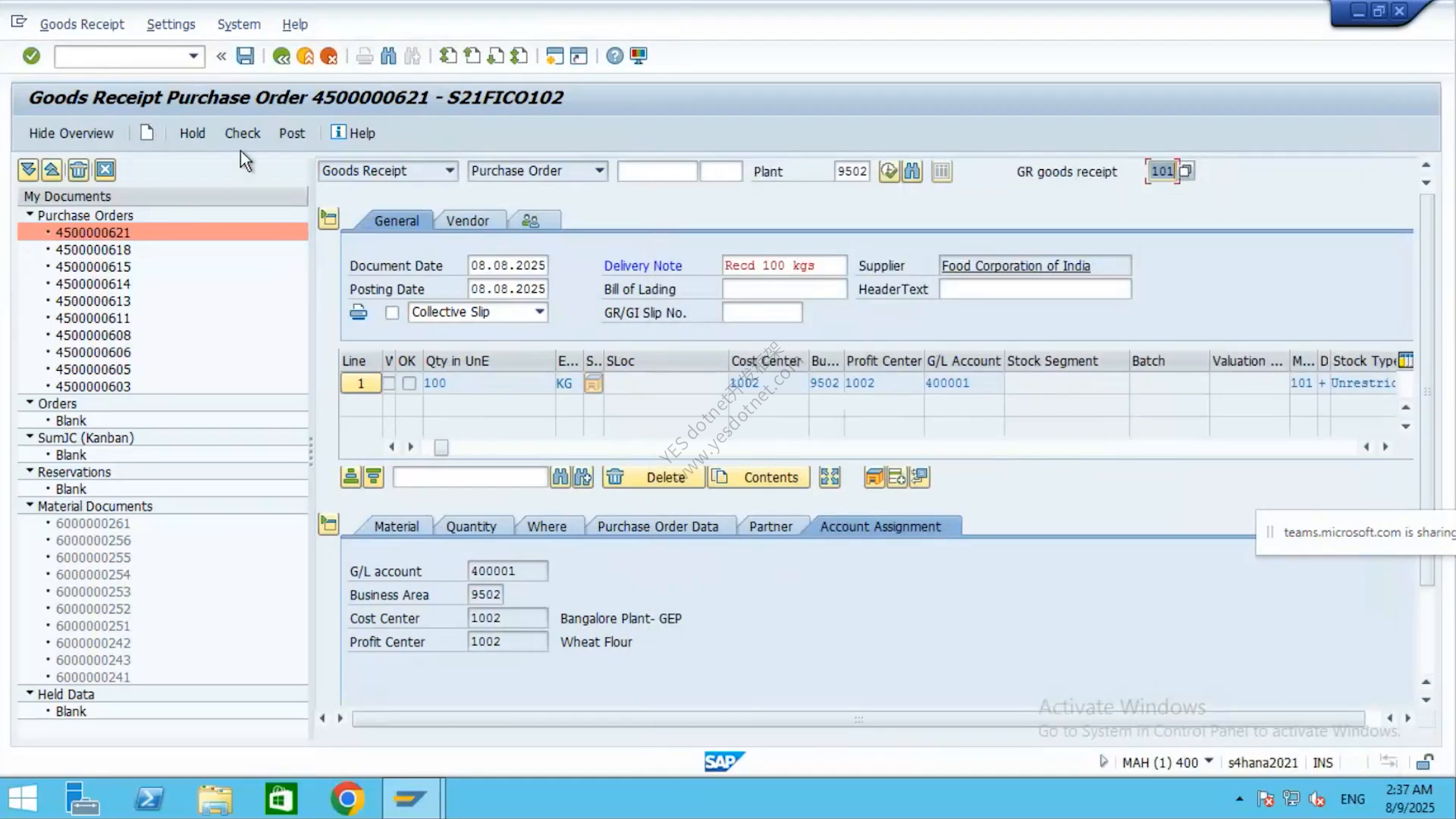
Task: Collapse the Purchase Orders tree node
Action: tap(30, 215)
